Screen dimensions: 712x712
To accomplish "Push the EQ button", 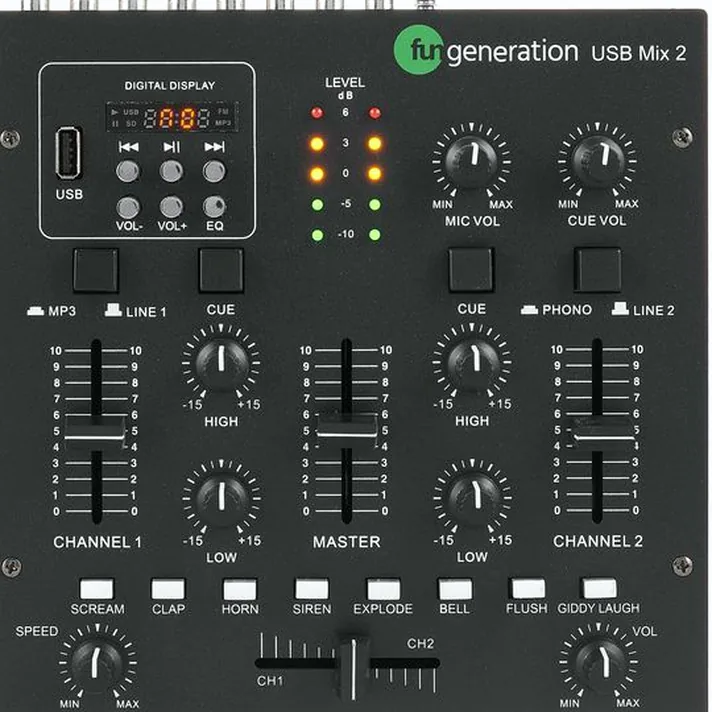I will [x=214, y=207].
